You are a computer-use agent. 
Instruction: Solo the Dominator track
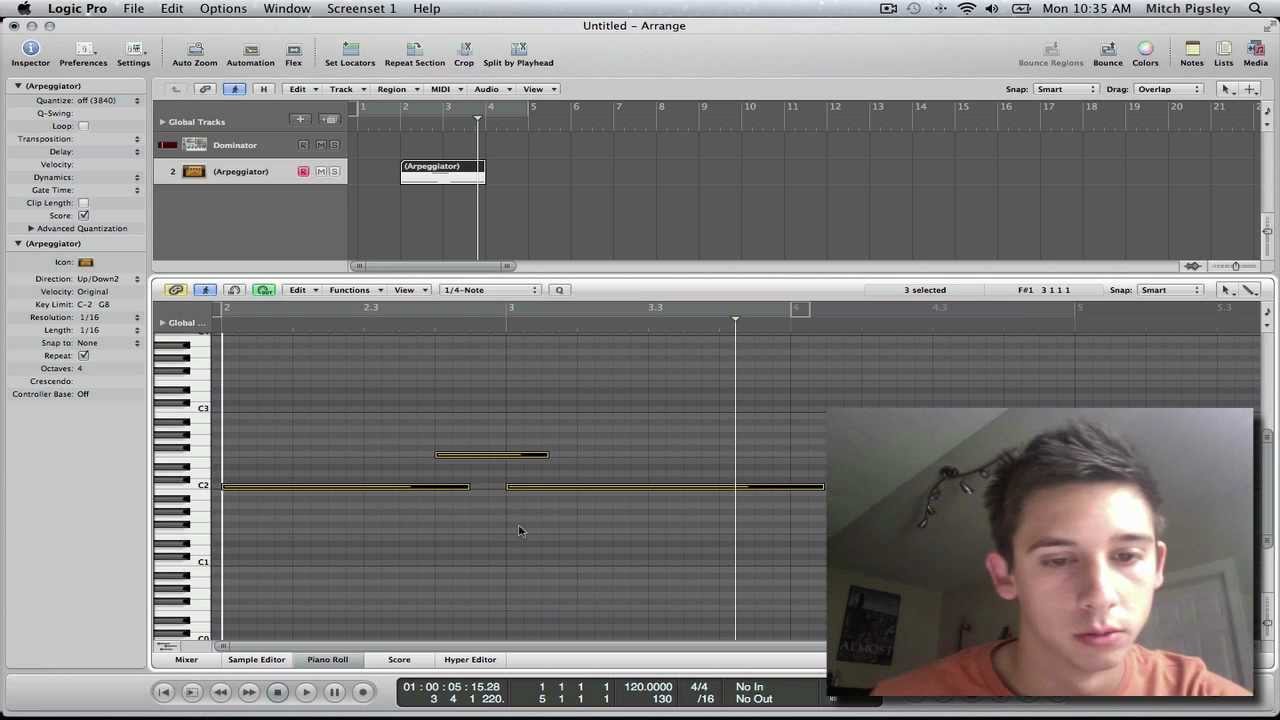tap(334, 145)
